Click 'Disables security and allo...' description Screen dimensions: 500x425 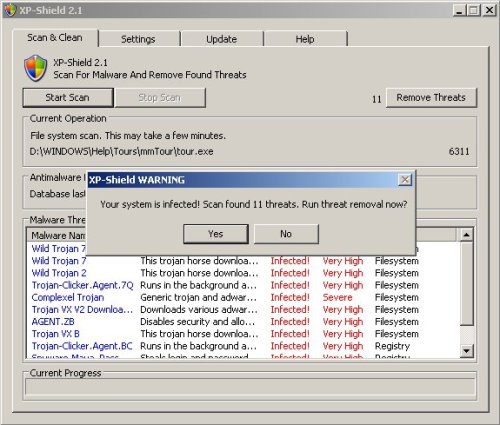click(198, 322)
